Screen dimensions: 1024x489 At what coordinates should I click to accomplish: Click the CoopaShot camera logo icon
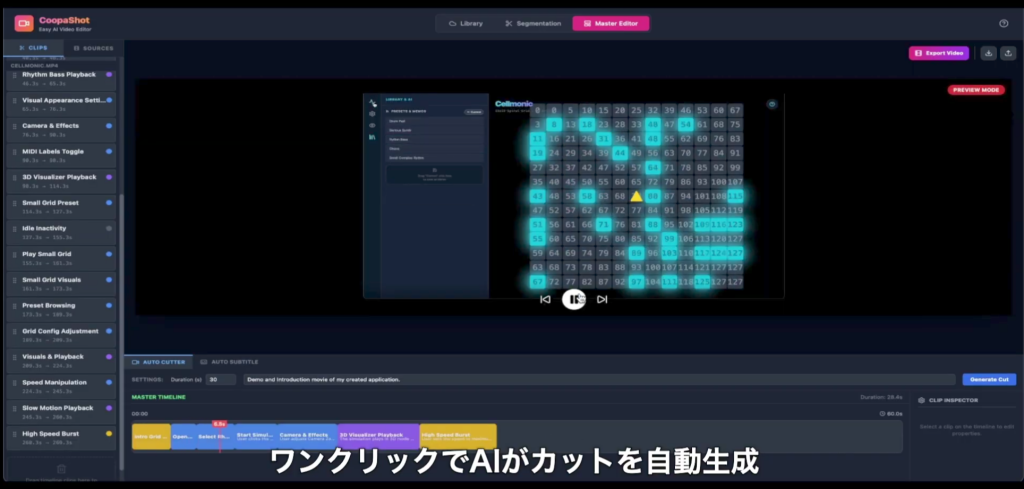tap(23, 23)
